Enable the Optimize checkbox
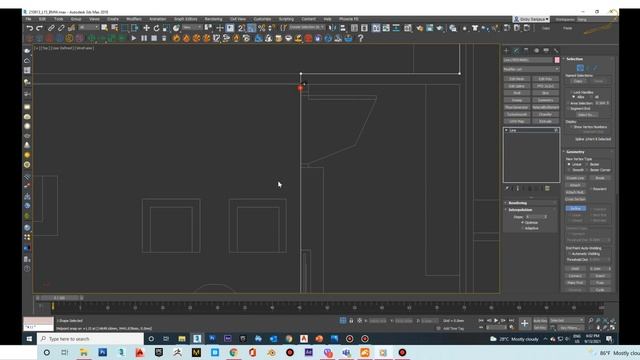This screenshot has width=640, height=360. point(522,222)
